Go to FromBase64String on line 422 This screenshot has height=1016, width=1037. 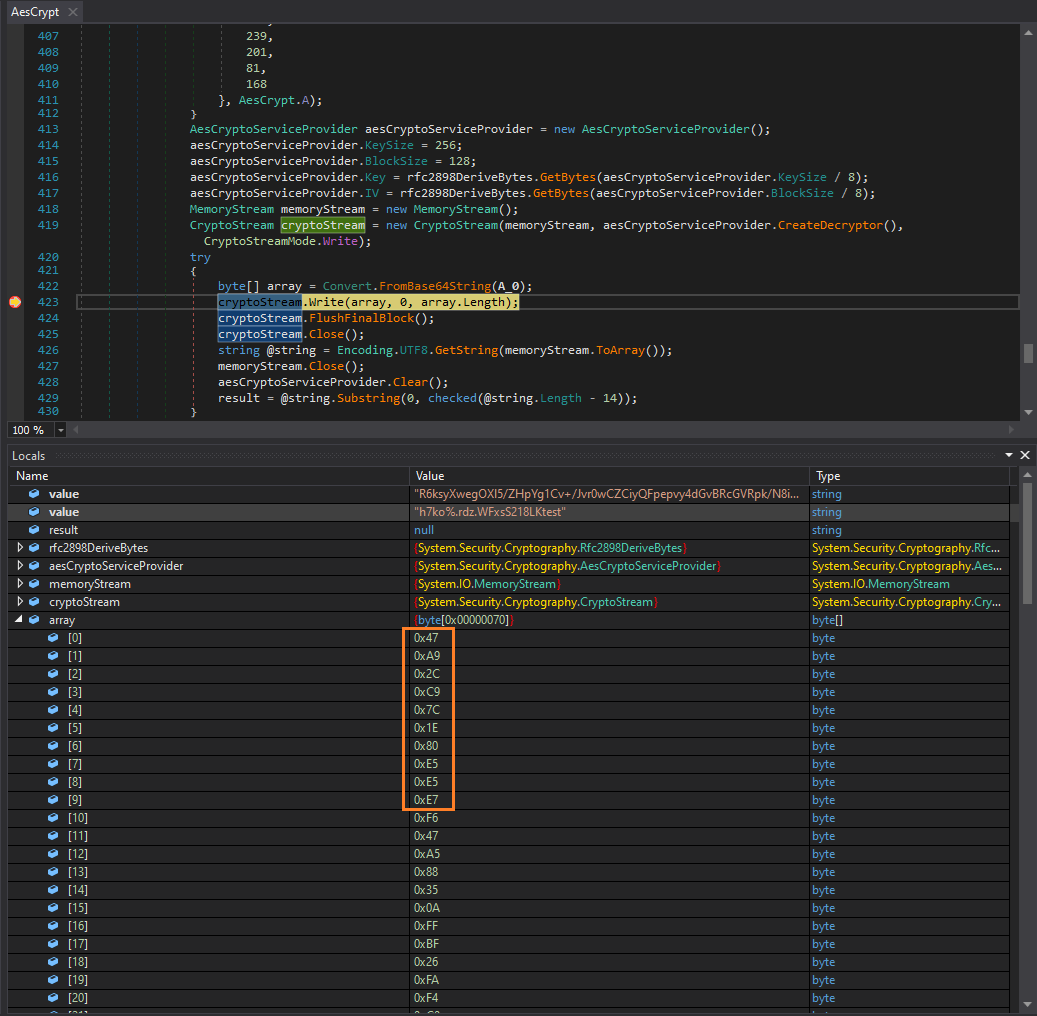coord(435,286)
